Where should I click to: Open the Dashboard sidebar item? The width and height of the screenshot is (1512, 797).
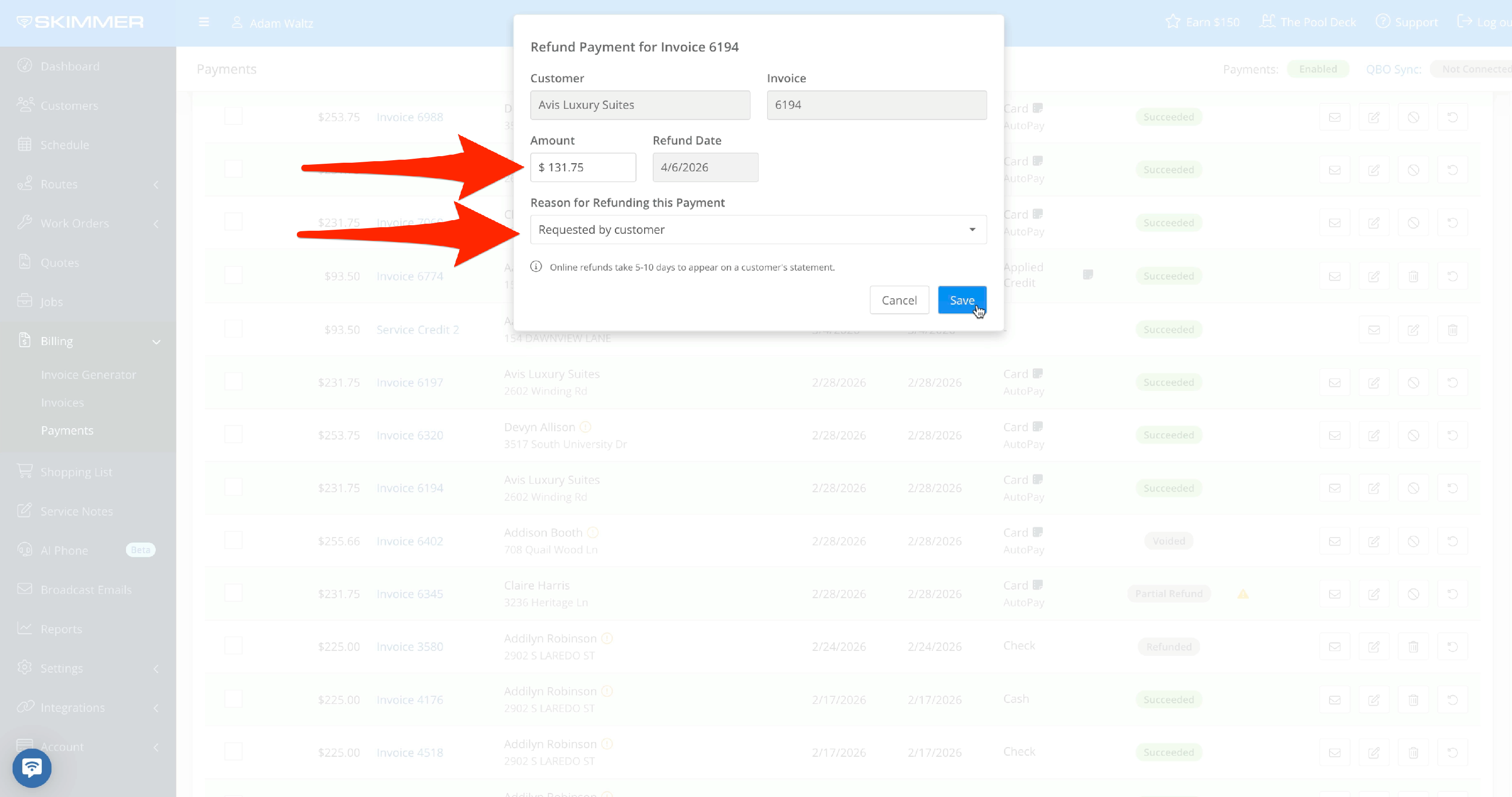(69, 65)
